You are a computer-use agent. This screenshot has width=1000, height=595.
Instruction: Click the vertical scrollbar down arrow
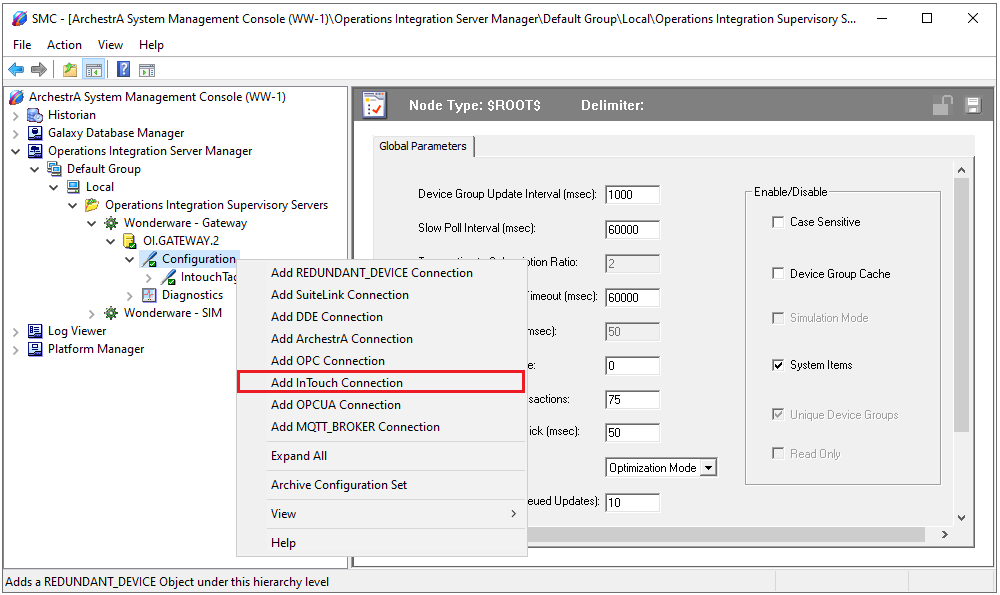click(x=962, y=518)
